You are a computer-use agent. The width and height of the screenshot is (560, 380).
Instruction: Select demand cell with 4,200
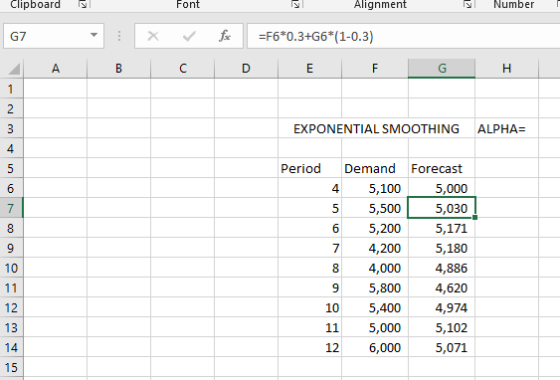click(x=375, y=248)
